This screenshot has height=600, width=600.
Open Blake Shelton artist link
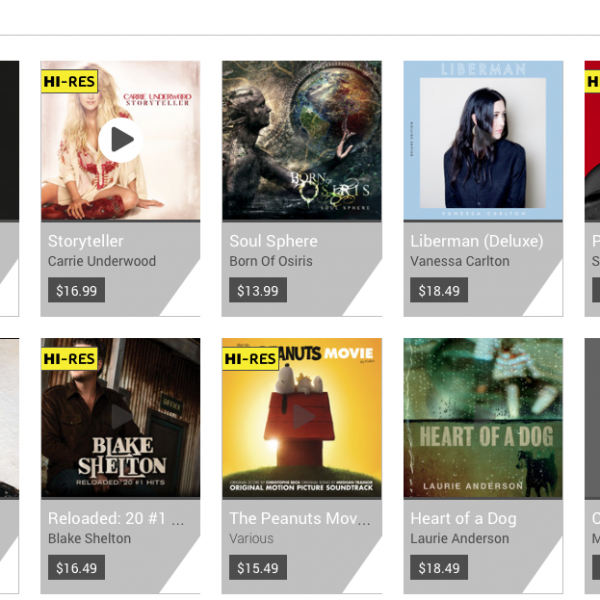pyautogui.click(x=90, y=538)
